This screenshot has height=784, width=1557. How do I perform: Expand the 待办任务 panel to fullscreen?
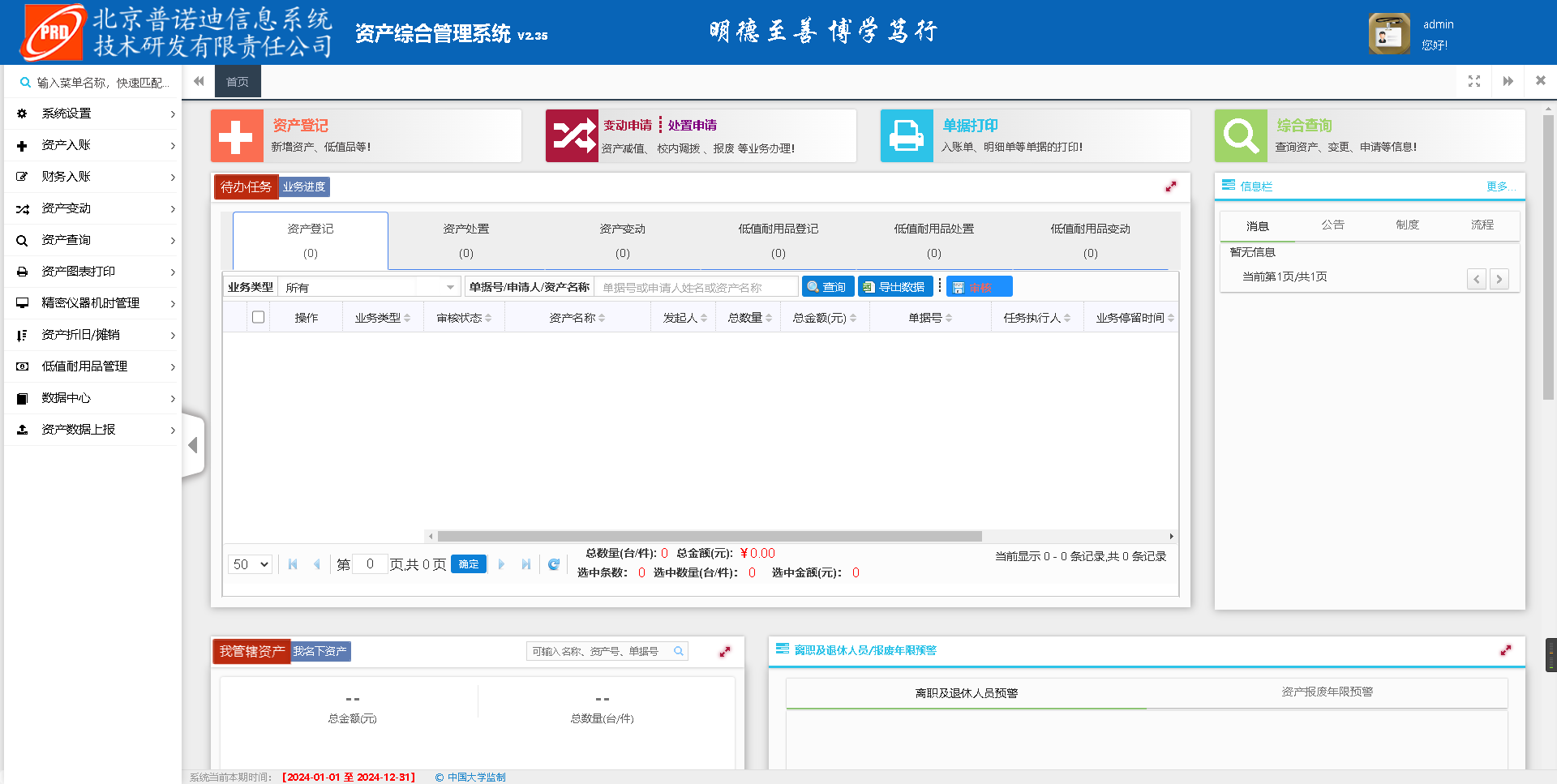[1170, 187]
